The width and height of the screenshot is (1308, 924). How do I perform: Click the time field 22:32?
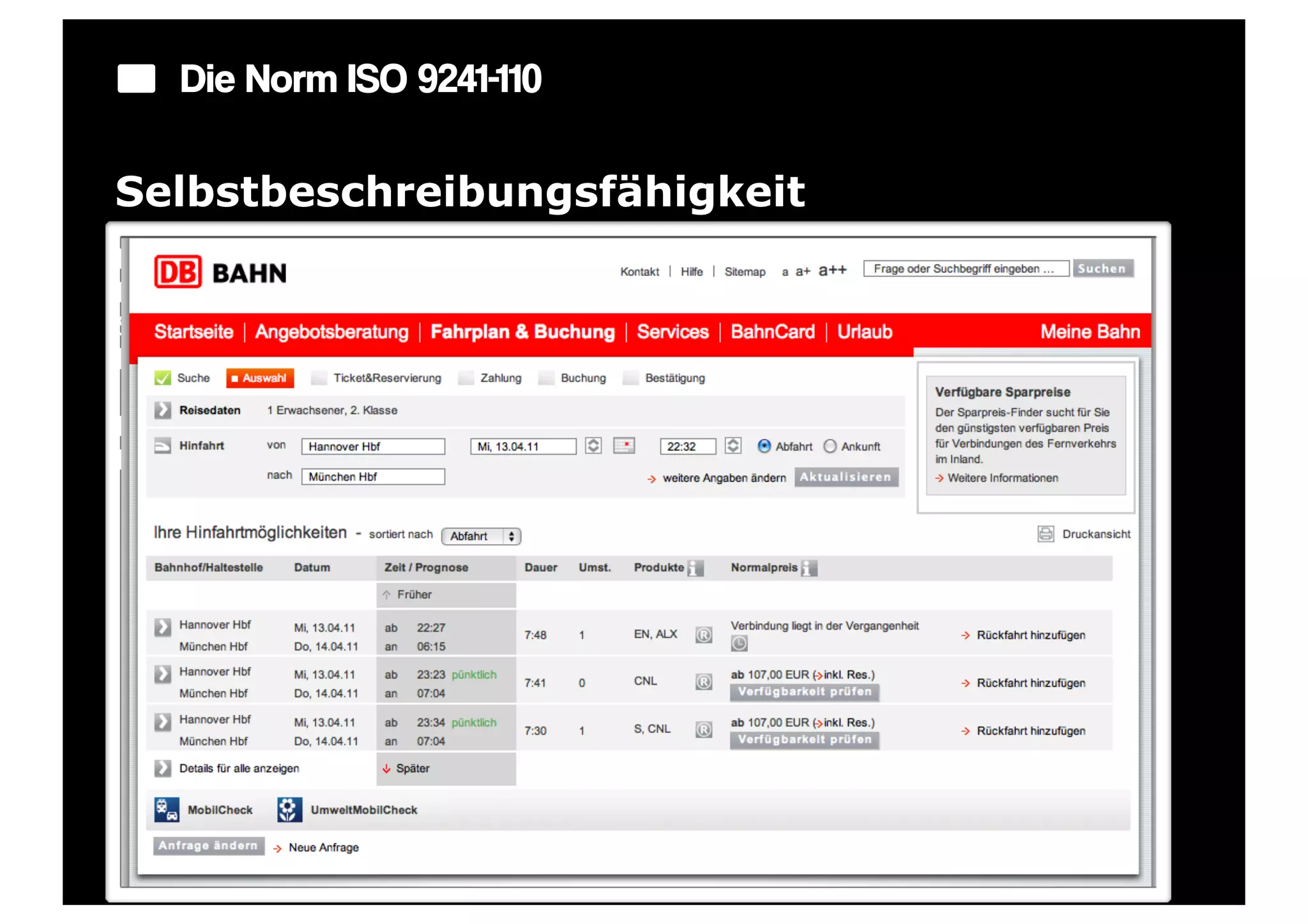tap(688, 446)
